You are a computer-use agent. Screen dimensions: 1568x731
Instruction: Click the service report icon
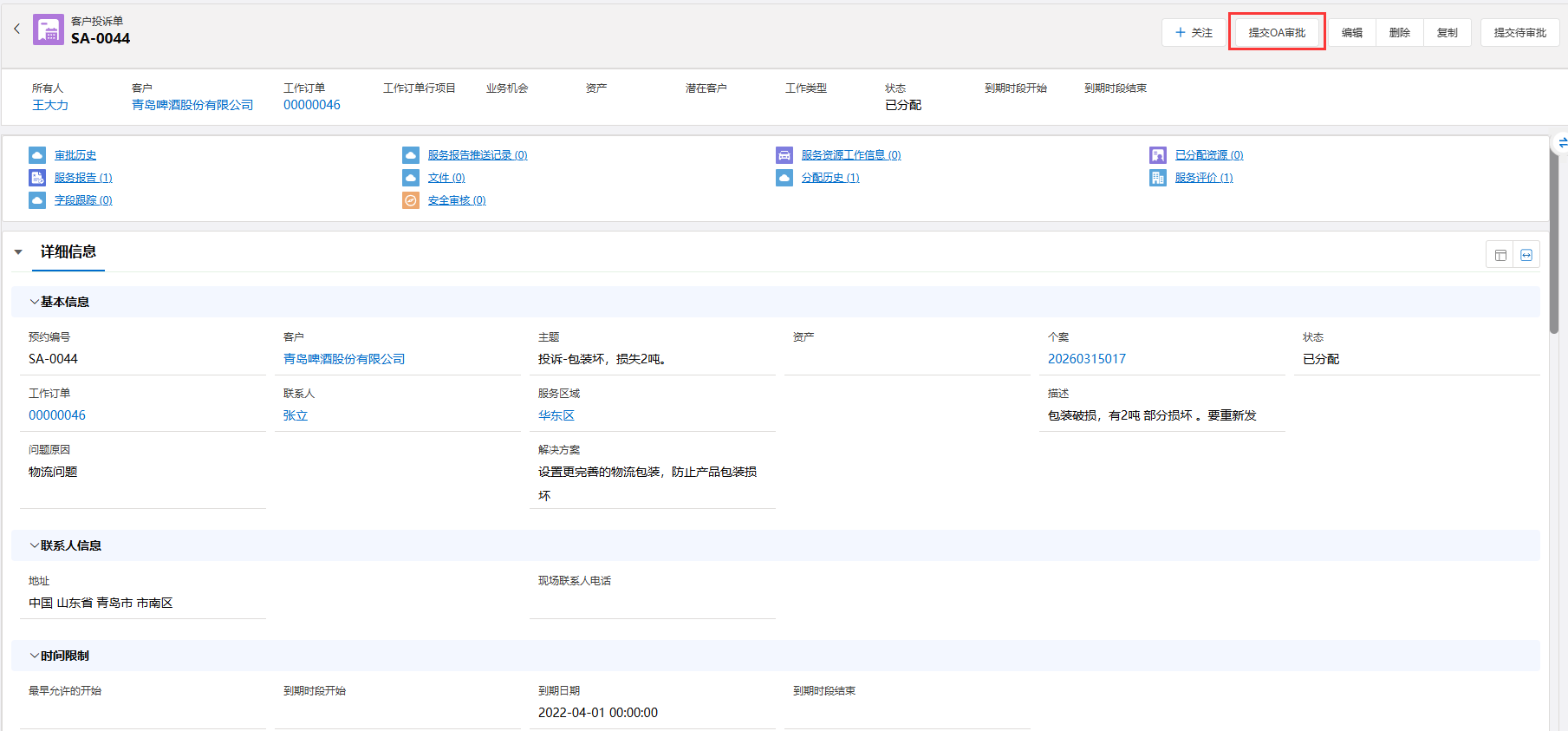(37, 178)
